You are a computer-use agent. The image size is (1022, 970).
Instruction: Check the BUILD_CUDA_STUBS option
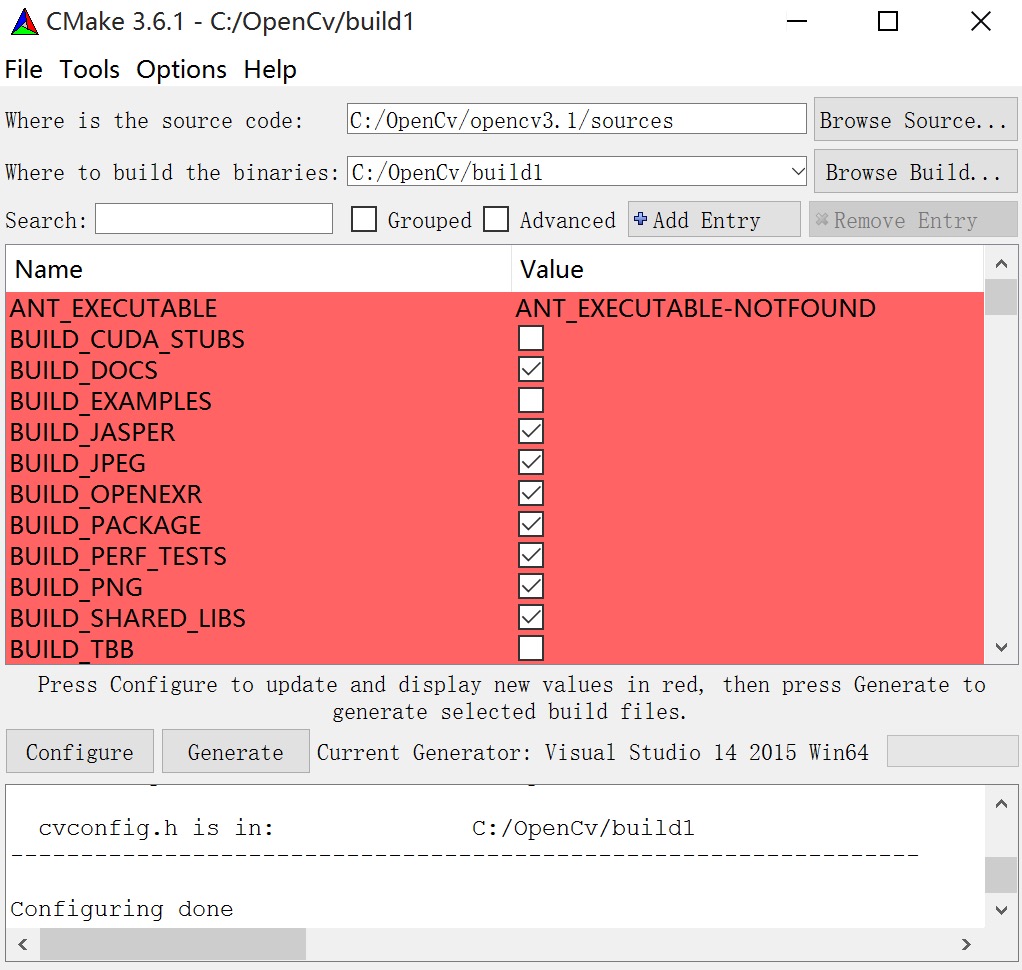[531, 338]
